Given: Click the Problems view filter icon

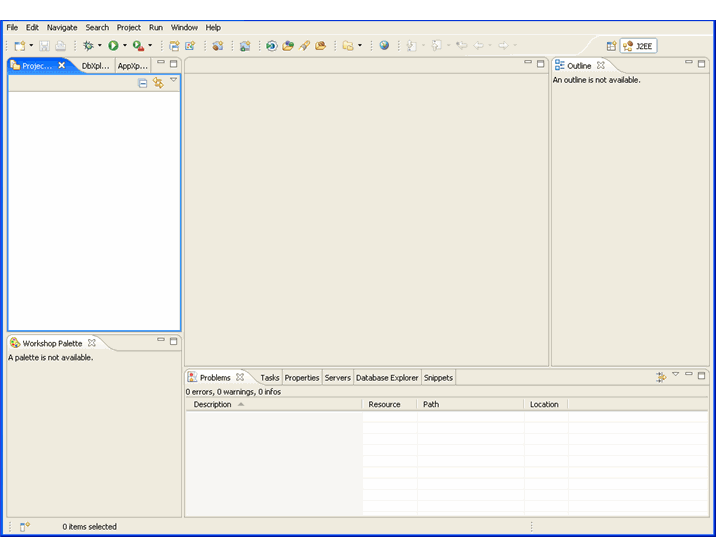Looking at the screenshot, I should coord(661,377).
